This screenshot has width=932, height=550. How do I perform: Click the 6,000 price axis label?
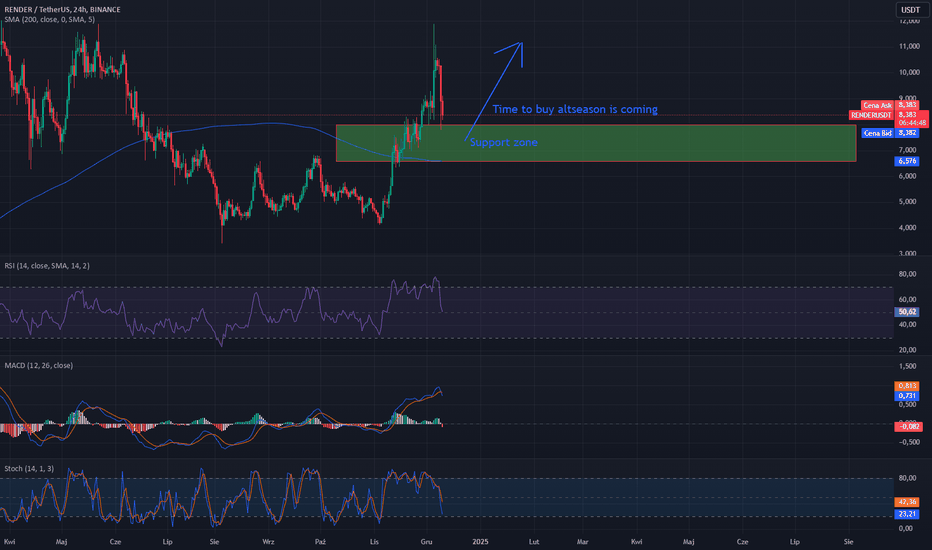point(909,176)
